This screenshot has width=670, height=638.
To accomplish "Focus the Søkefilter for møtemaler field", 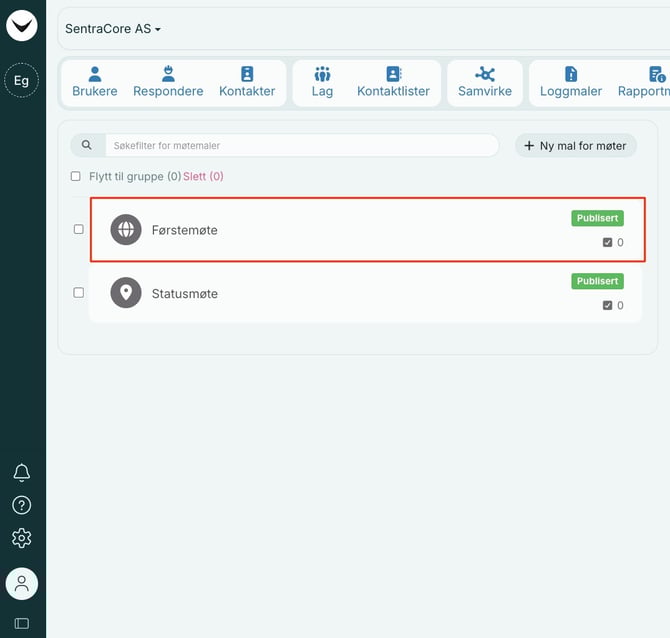I will click(300, 145).
